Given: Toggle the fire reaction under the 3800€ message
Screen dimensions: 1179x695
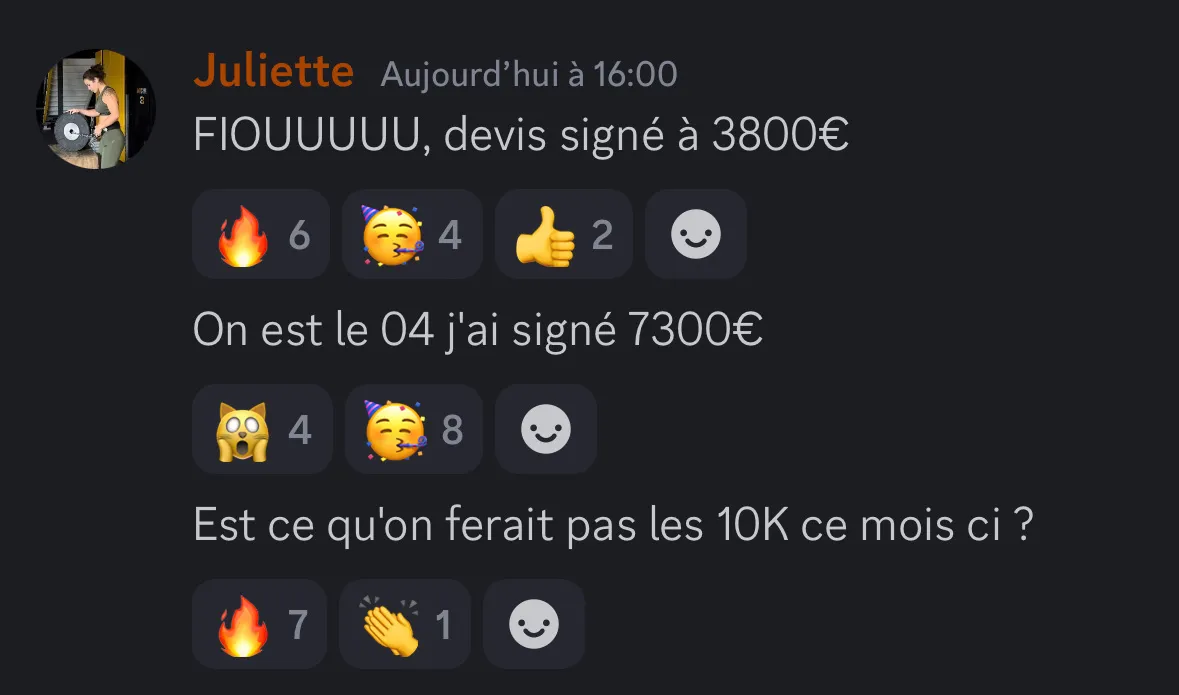Looking at the screenshot, I should [x=261, y=235].
